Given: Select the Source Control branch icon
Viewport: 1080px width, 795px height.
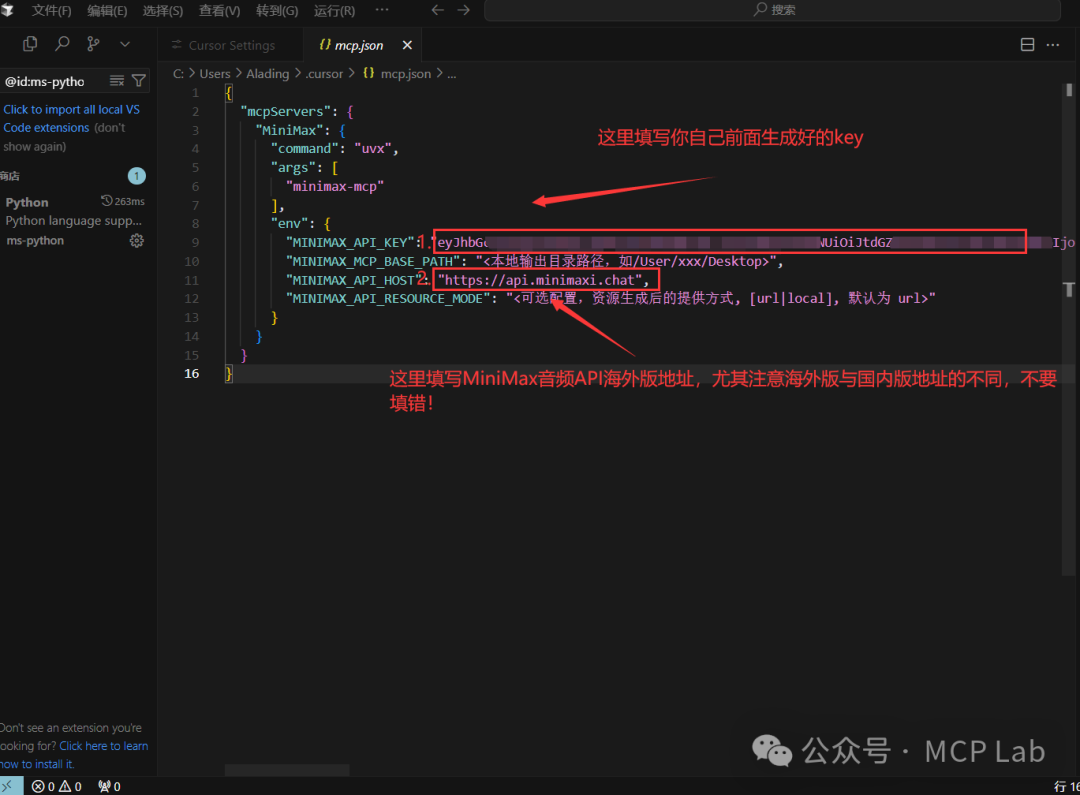Looking at the screenshot, I should 94,44.
